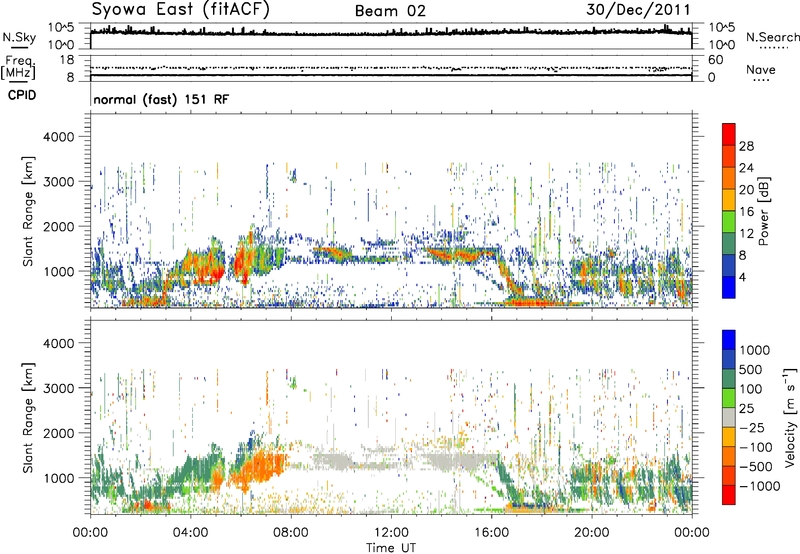The image size is (800, 554).
Task: Click the red swatch atop the Power colorbar
Action: (729, 134)
